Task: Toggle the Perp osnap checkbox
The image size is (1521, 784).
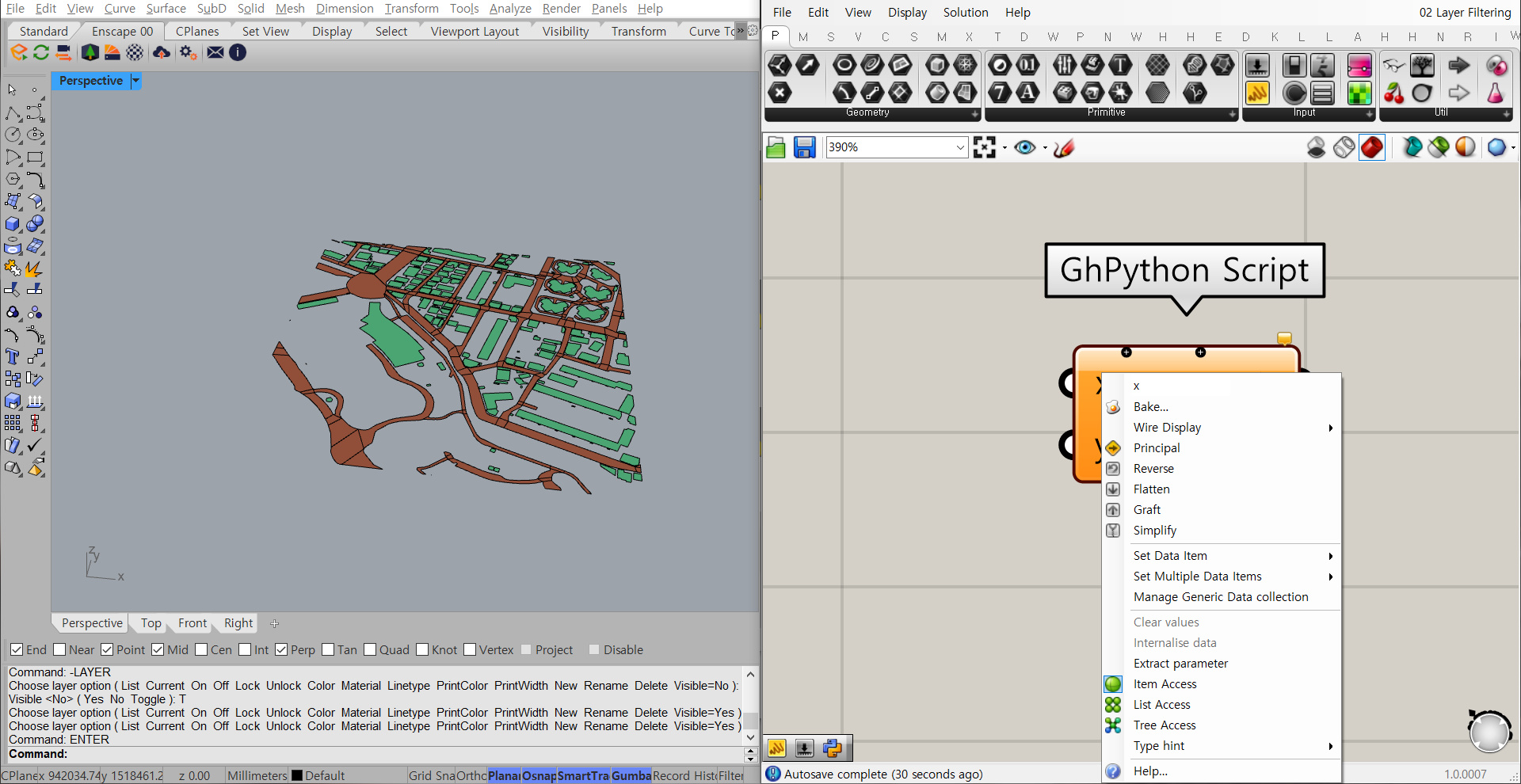Action: (x=281, y=650)
